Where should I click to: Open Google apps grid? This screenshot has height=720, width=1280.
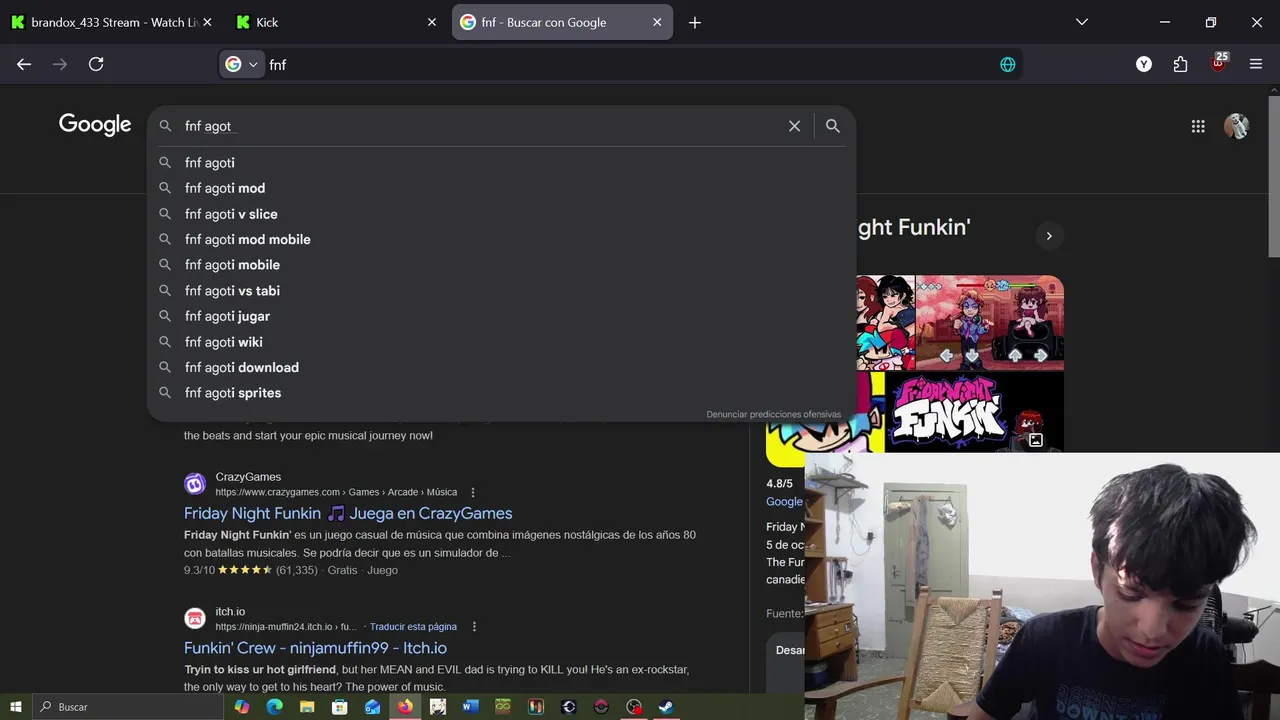pyautogui.click(x=1198, y=126)
